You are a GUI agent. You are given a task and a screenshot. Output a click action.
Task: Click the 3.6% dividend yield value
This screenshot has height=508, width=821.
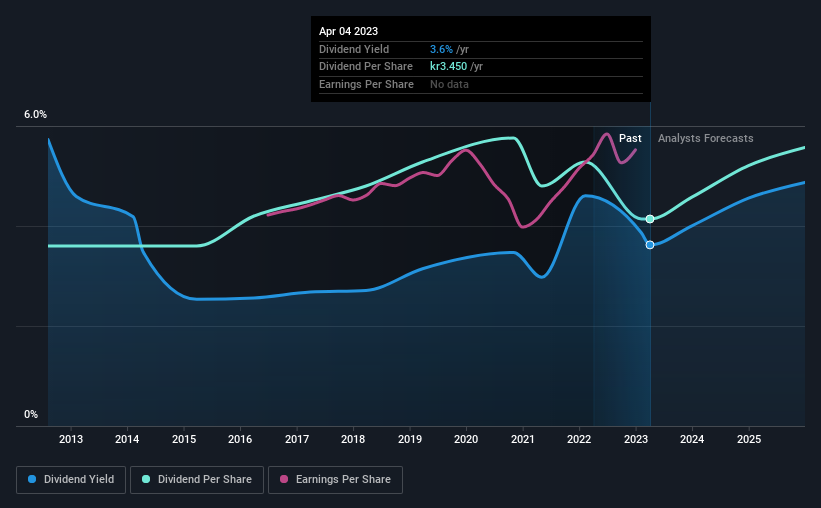tap(441, 49)
